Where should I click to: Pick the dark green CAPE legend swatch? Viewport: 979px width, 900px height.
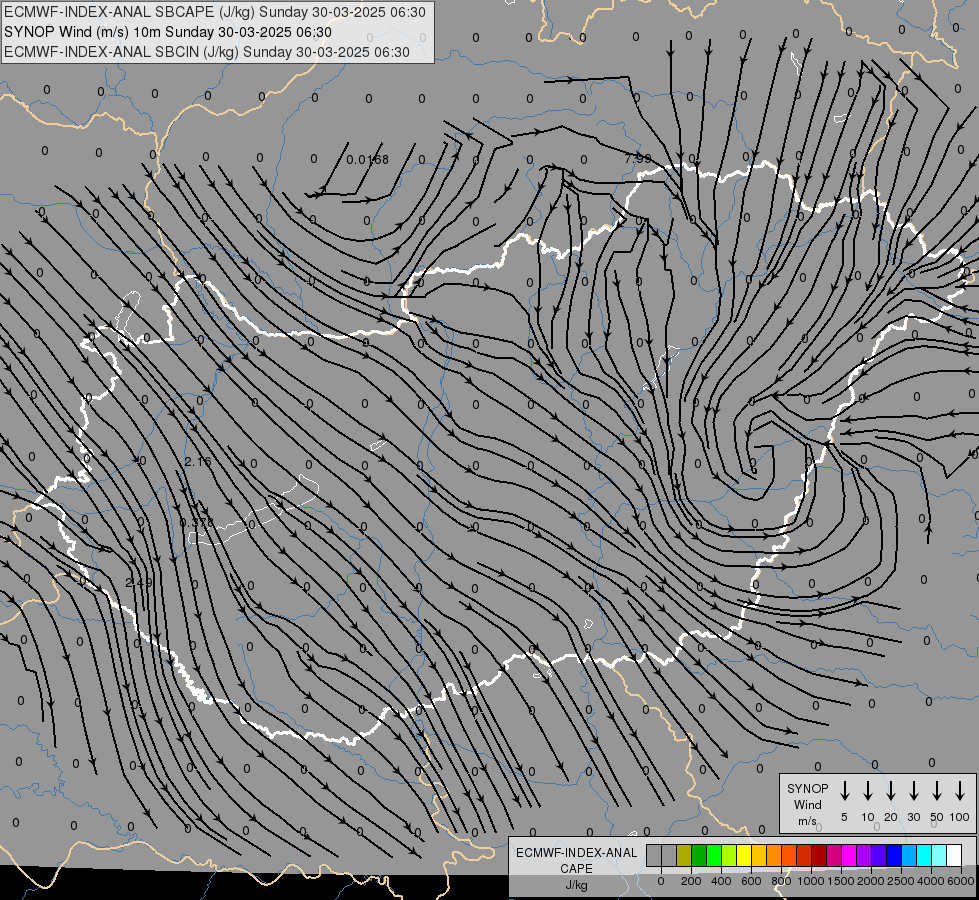pyautogui.click(x=699, y=855)
